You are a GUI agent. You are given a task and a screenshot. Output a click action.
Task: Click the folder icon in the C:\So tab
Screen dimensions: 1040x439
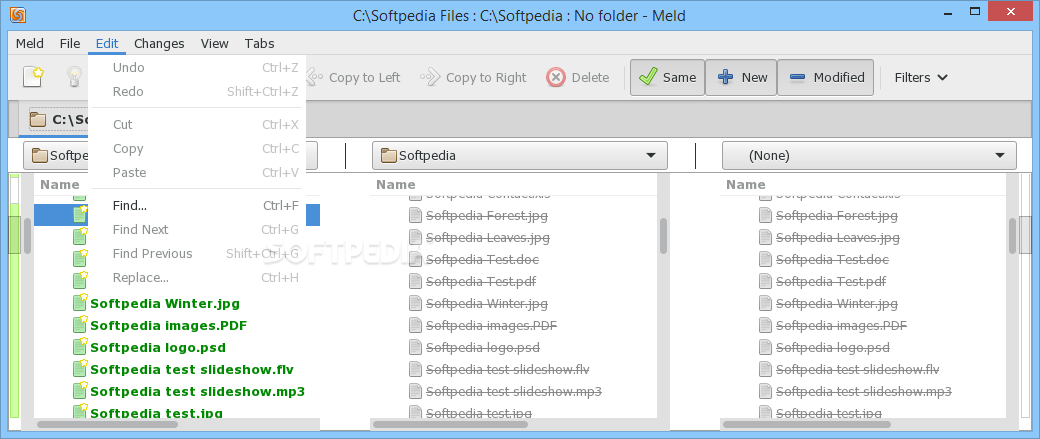click(x=38, y=119)
